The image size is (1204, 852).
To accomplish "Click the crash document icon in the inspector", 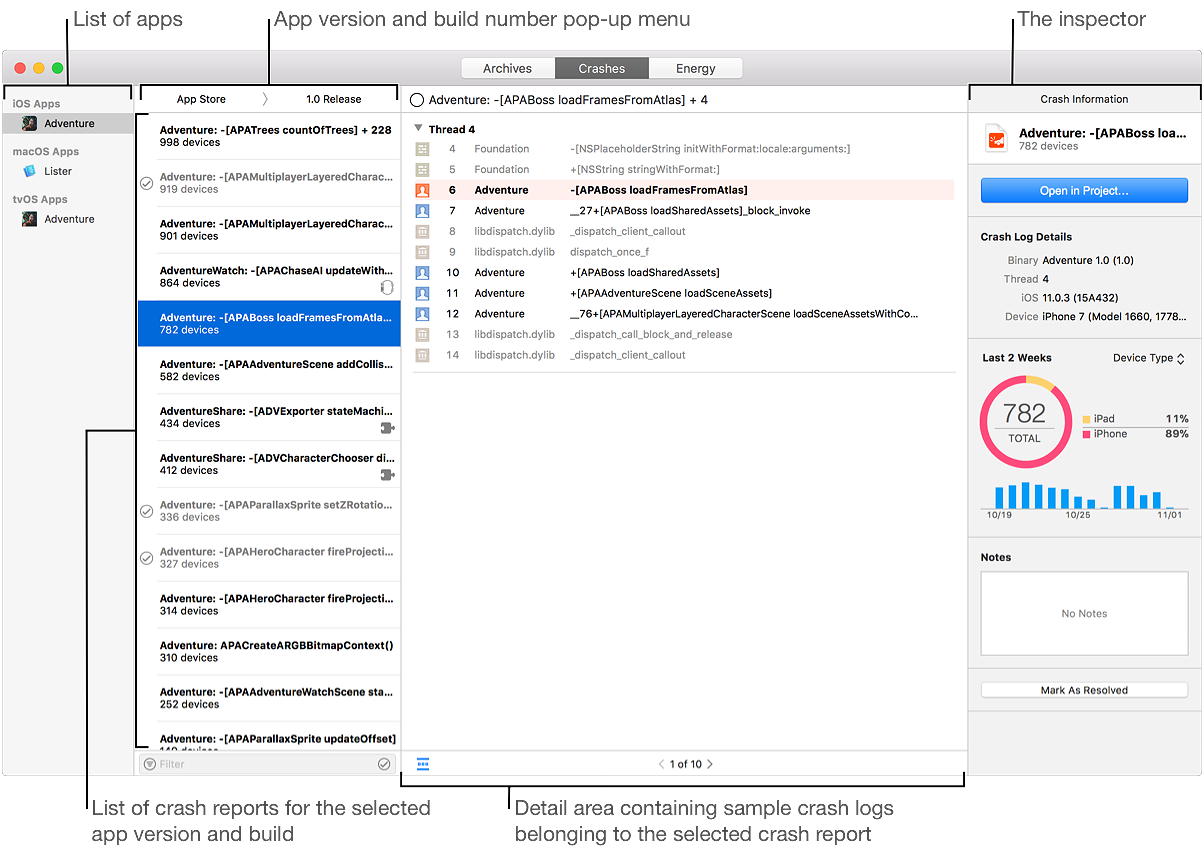I will coord(996,139).
